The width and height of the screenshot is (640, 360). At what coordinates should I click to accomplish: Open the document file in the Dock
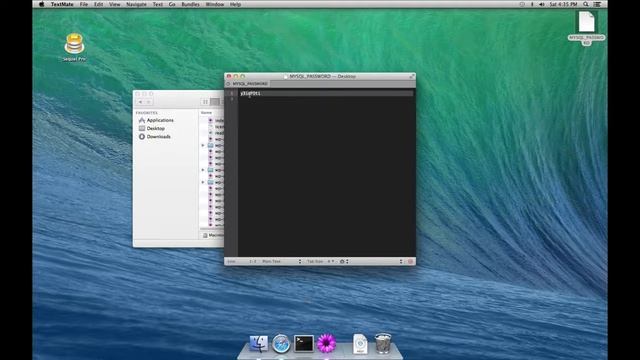click(360, 344)
